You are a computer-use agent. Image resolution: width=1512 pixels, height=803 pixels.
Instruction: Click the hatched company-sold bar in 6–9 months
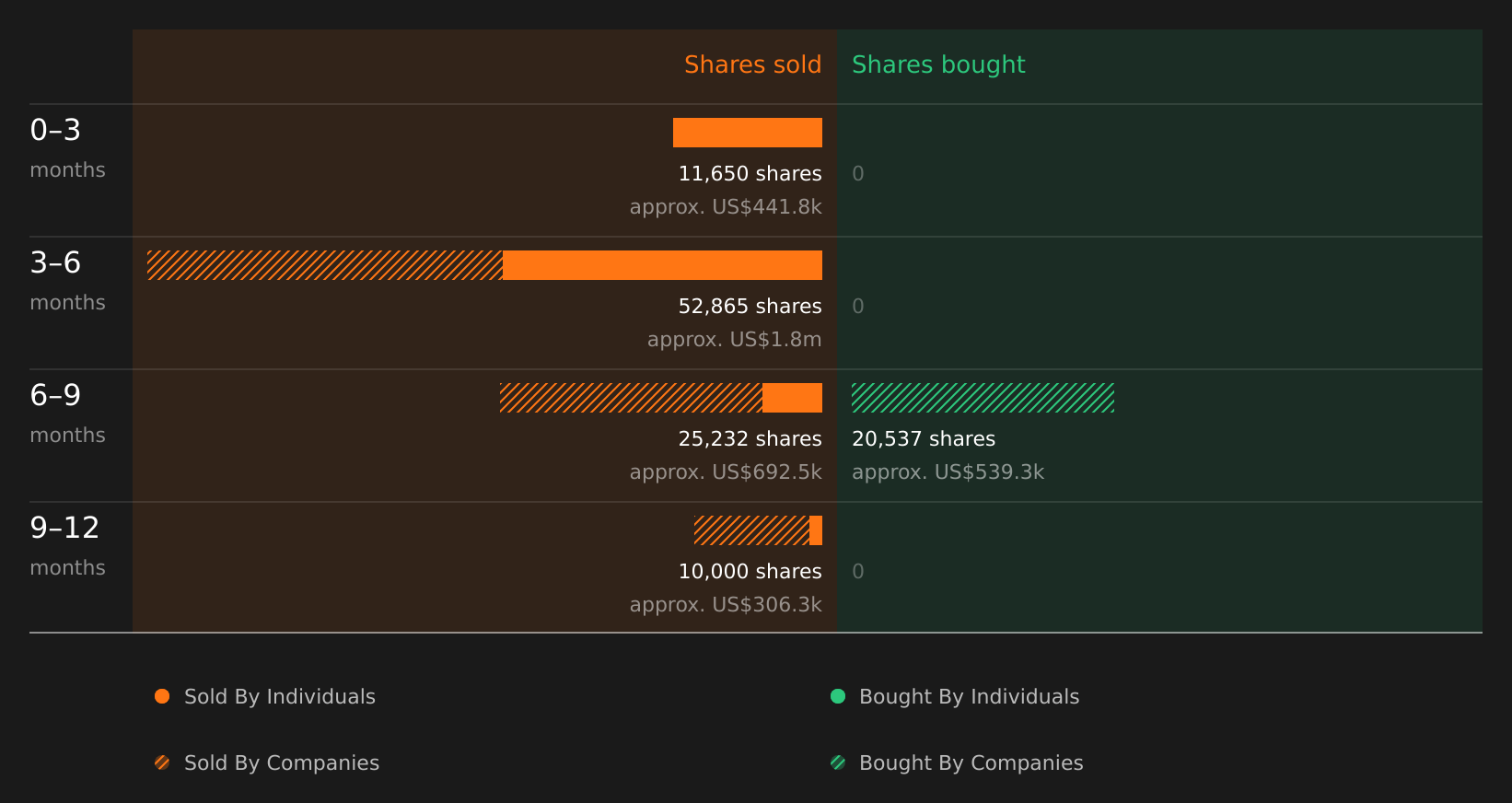631,398
